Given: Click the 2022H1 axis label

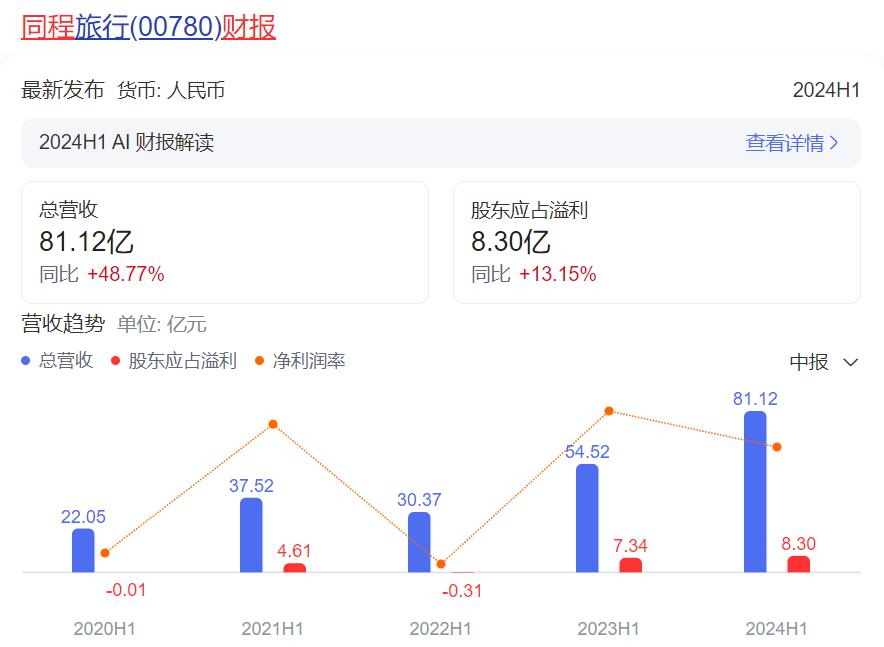Looking at the screenshot, I should [x=440, y=628].
